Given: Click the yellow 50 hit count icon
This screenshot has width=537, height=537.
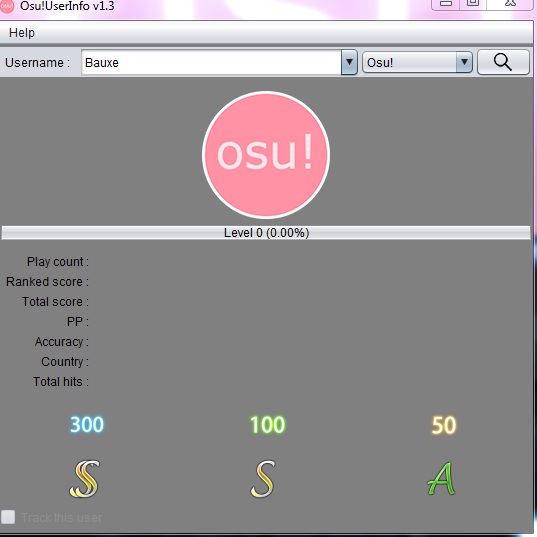Looking at the screenshot, I should tap(444, 425).
